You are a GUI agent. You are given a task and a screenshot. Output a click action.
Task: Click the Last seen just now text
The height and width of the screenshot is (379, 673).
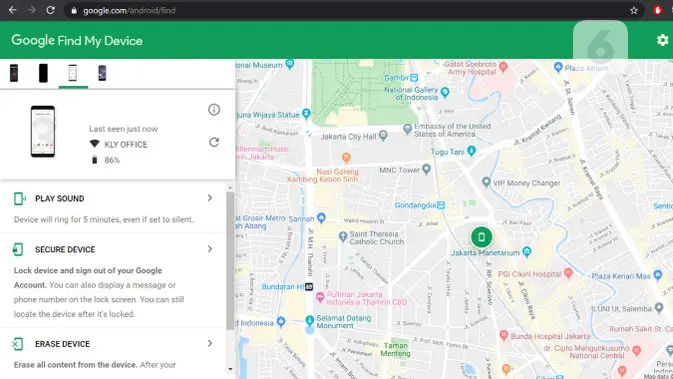click(123, 129)
